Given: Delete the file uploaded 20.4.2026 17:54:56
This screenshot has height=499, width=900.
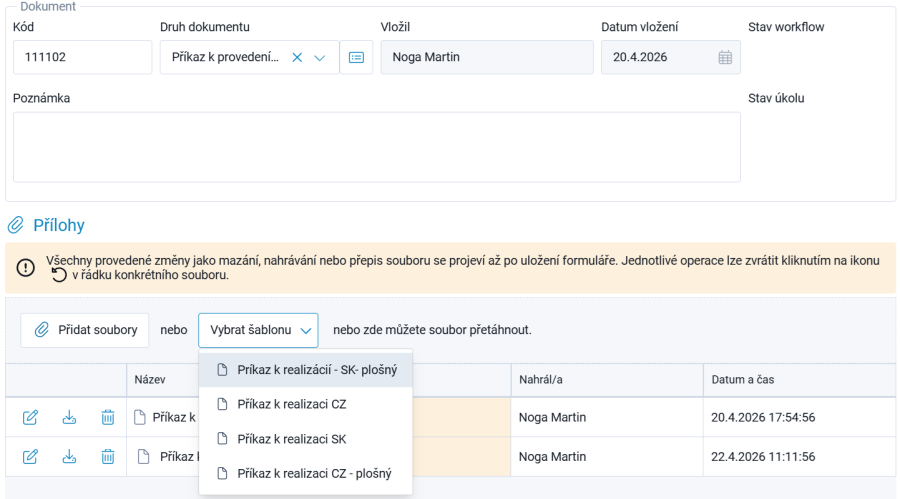Looking at the screenshot, I should point(108,417).
